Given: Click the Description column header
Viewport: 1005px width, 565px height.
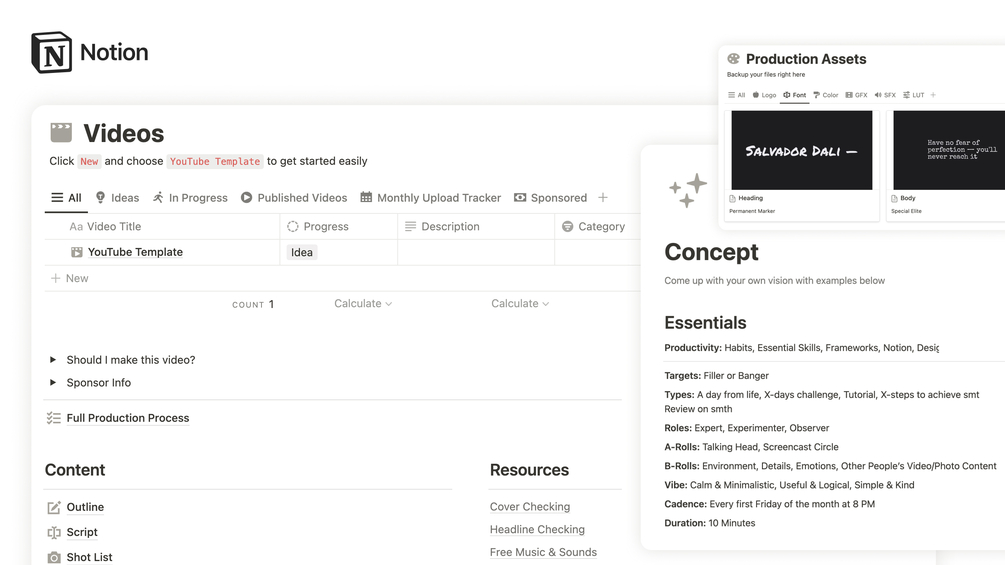Looking at the screenshot, I should pyautogui.click(x=442, y=227).
